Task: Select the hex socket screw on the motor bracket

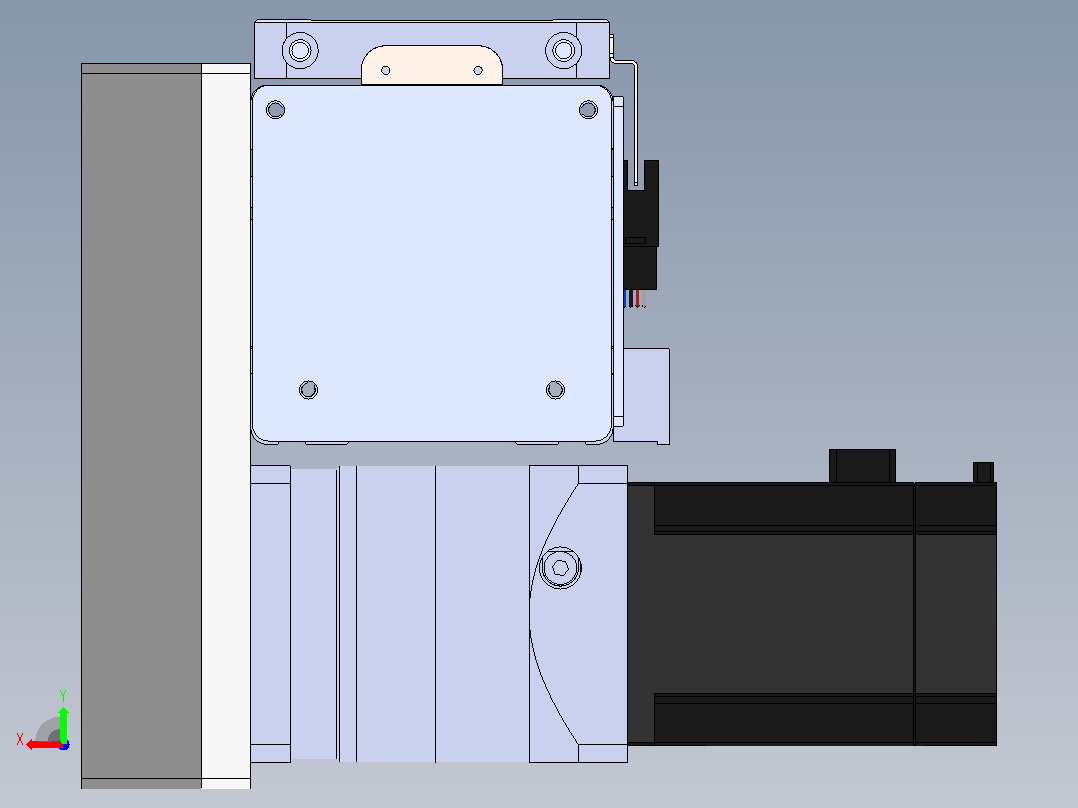Action: click(560, 567)
